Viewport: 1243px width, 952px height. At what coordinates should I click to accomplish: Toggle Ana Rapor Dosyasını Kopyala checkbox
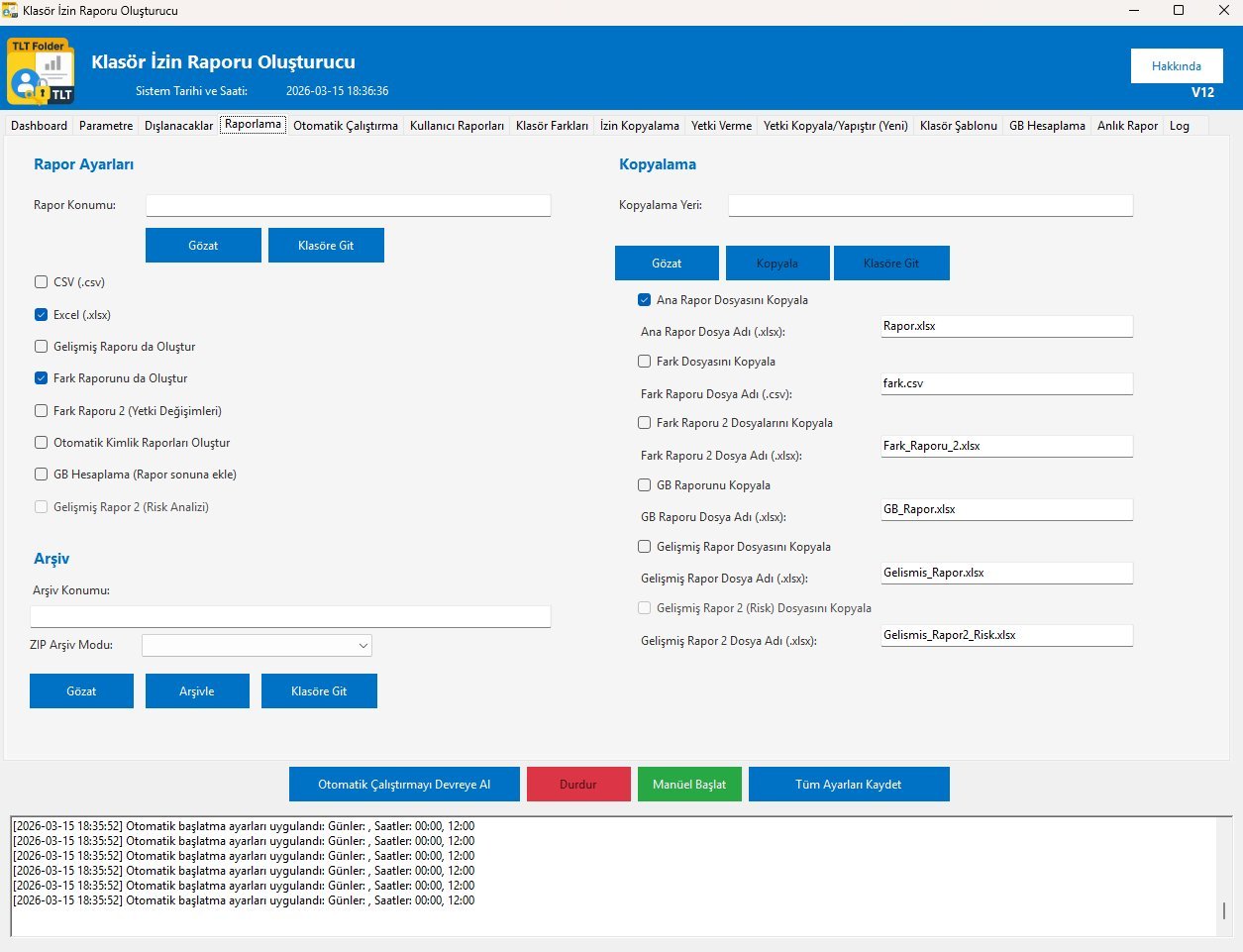pos(645,300)
